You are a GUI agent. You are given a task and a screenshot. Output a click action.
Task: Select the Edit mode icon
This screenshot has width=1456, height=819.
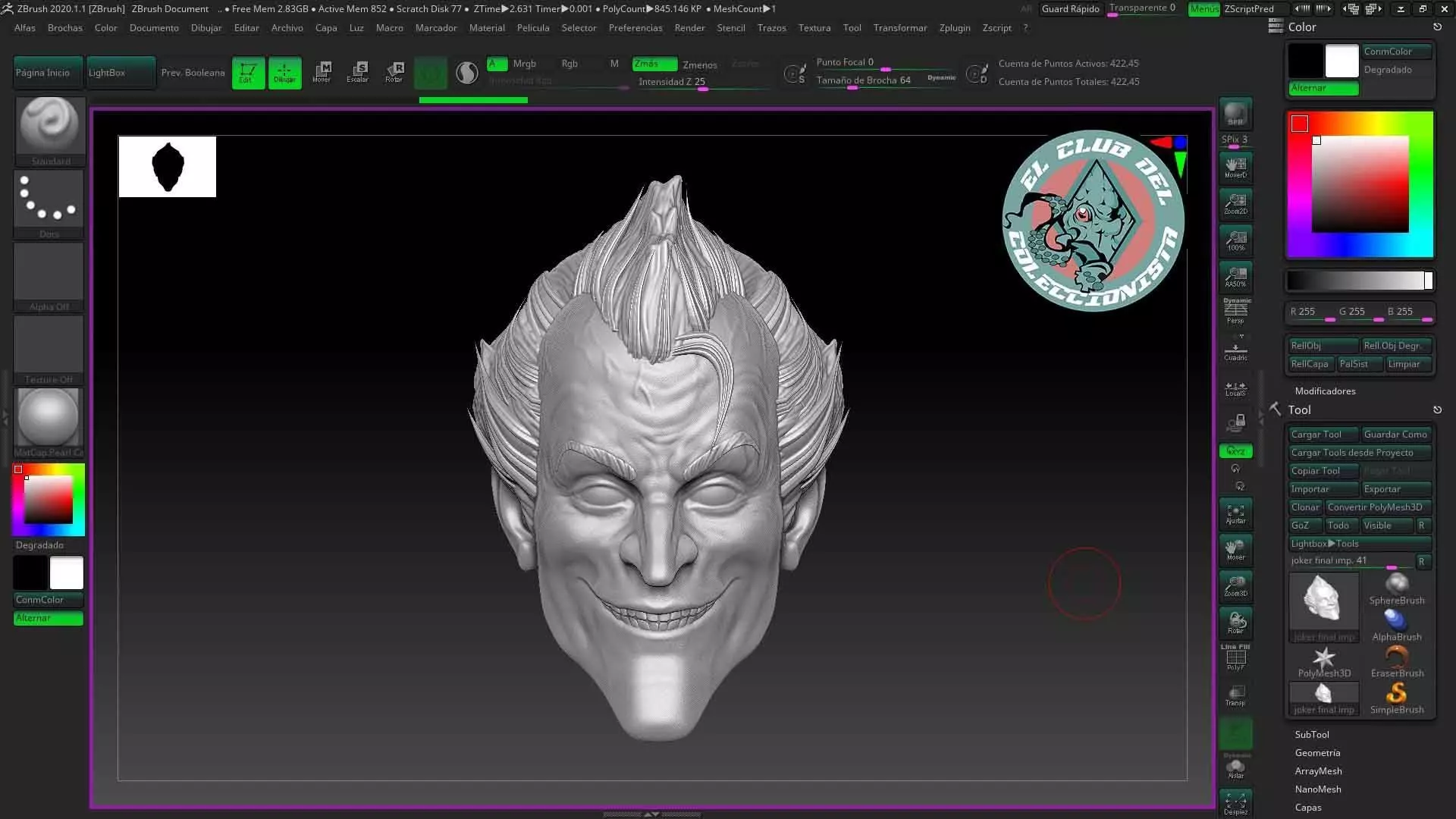point(248,73)
